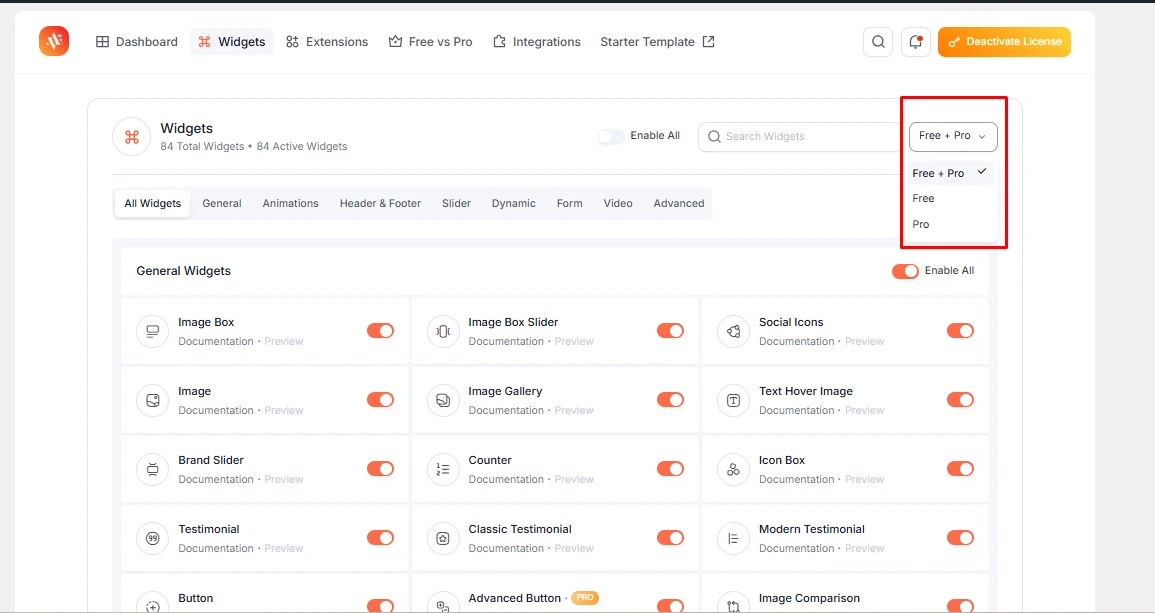Select the checked Free + Pro option
Image resolution: width=1155 pixels, height=613 pixels.
pyautogui.click(x=950, y=173)
